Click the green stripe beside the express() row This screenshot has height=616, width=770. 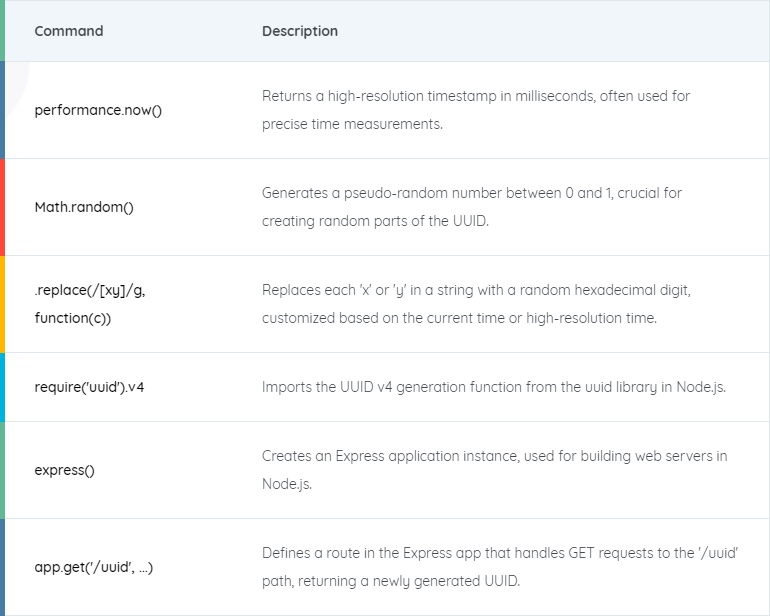pyautogui.click(x=2, y=470)
